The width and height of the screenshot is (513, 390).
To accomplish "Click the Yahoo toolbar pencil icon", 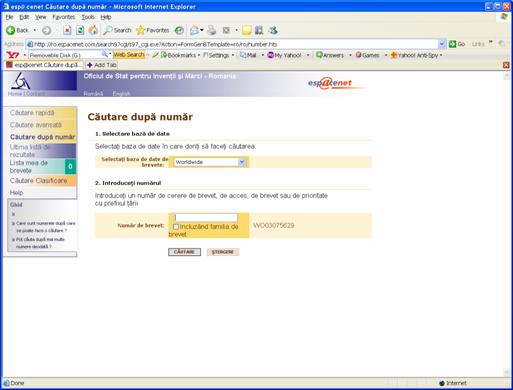I will (155, 55).
